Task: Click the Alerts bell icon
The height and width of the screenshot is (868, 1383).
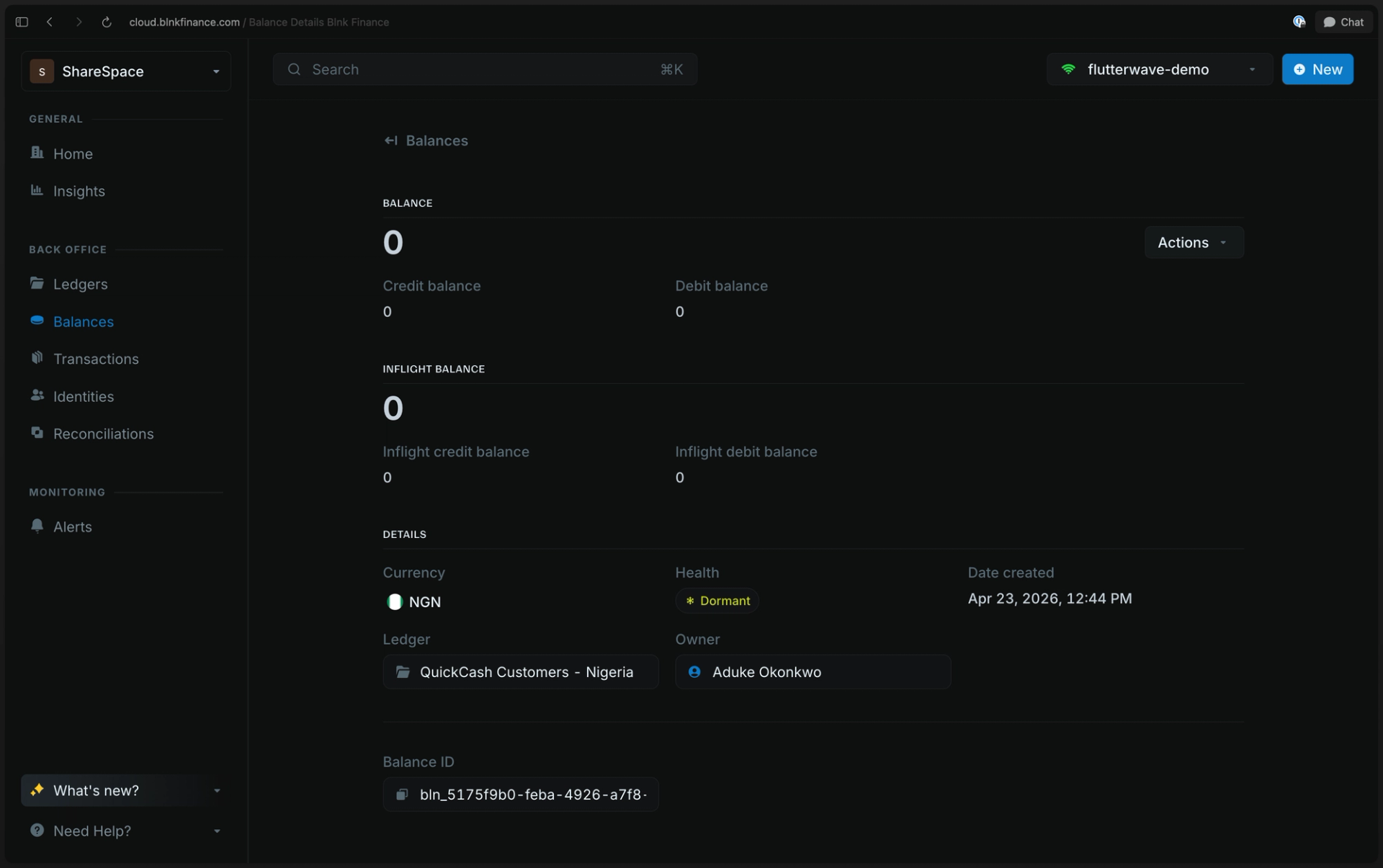Action: pyautogui.click(x=37, y=525)
